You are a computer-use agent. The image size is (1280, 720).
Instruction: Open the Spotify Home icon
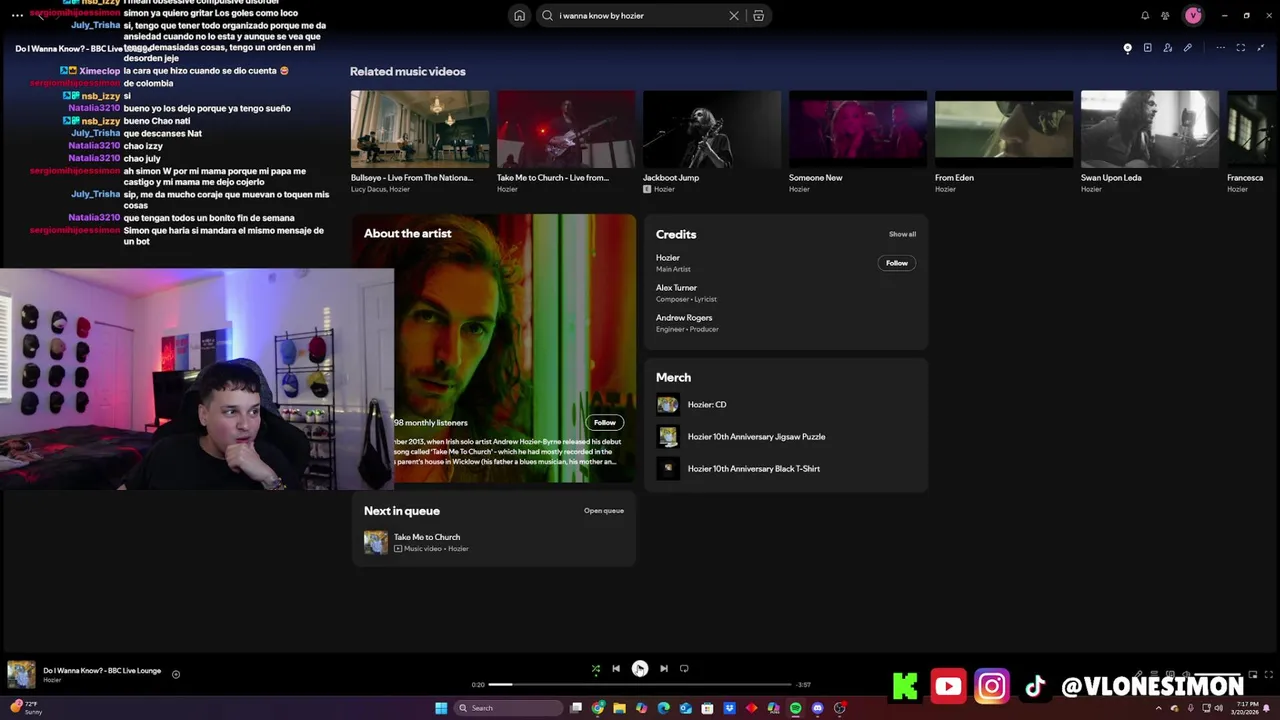coord(519,16)
